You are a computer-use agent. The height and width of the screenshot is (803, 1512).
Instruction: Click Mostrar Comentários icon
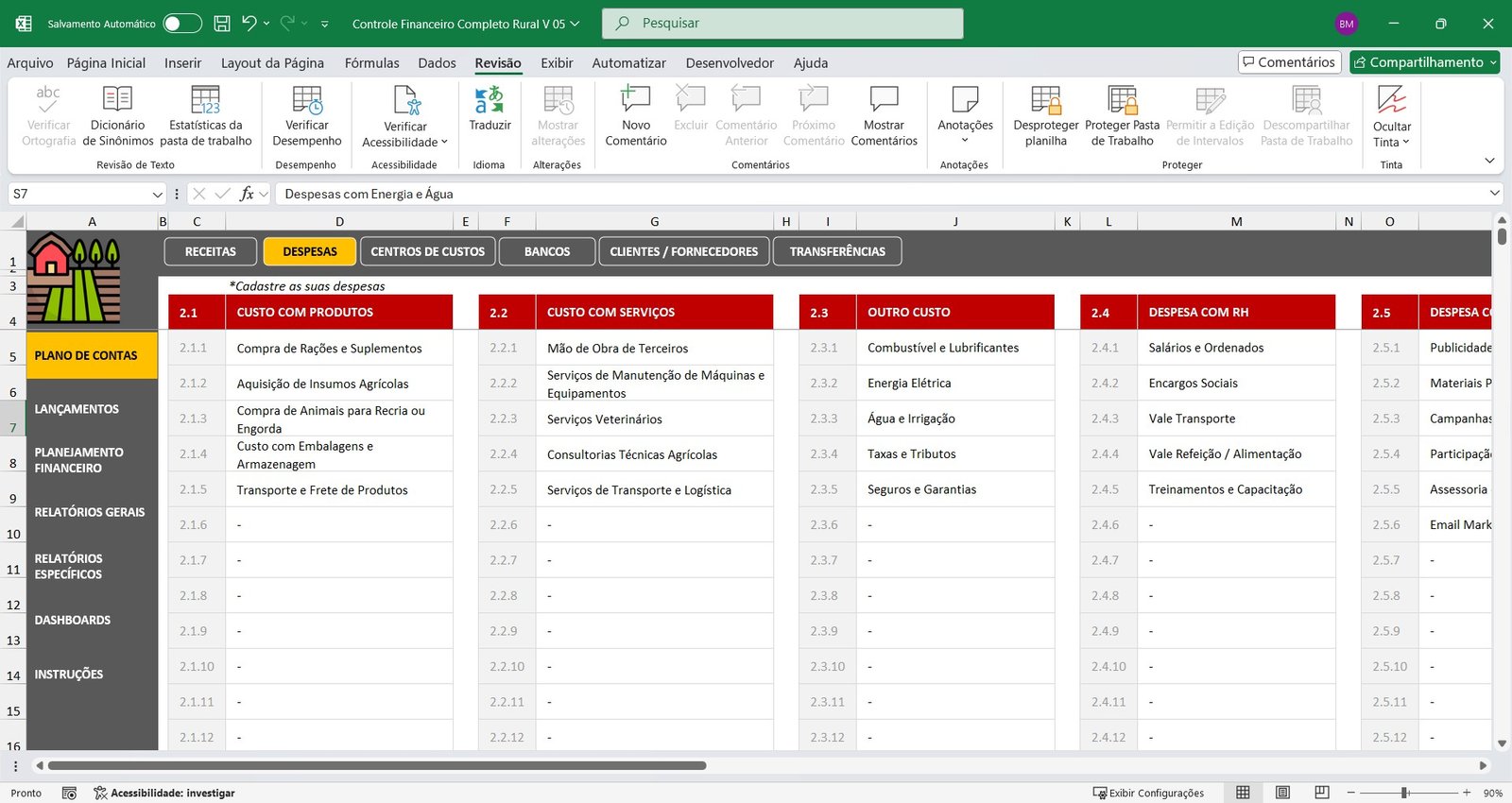tap(884, 100)
